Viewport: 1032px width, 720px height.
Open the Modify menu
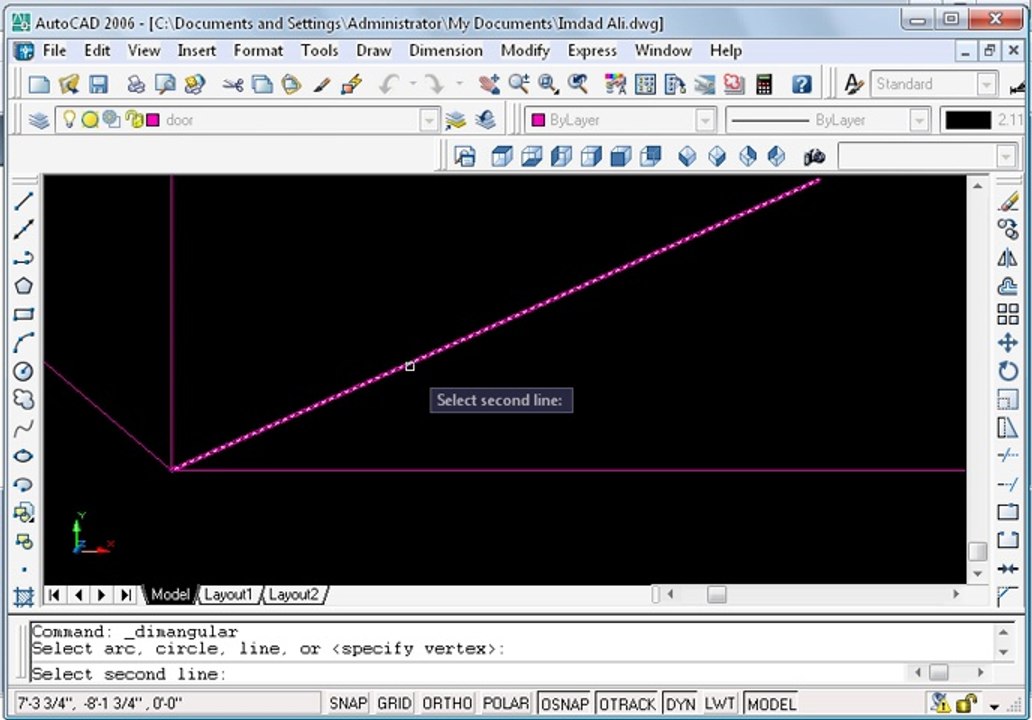coord(525,51)
